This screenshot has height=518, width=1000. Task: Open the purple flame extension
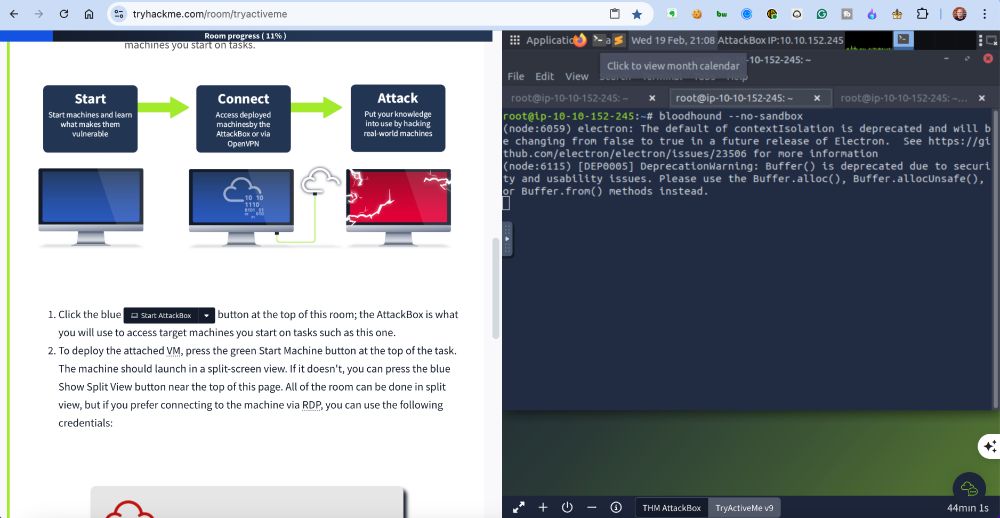pyautogui.click(x=872, y=13)
